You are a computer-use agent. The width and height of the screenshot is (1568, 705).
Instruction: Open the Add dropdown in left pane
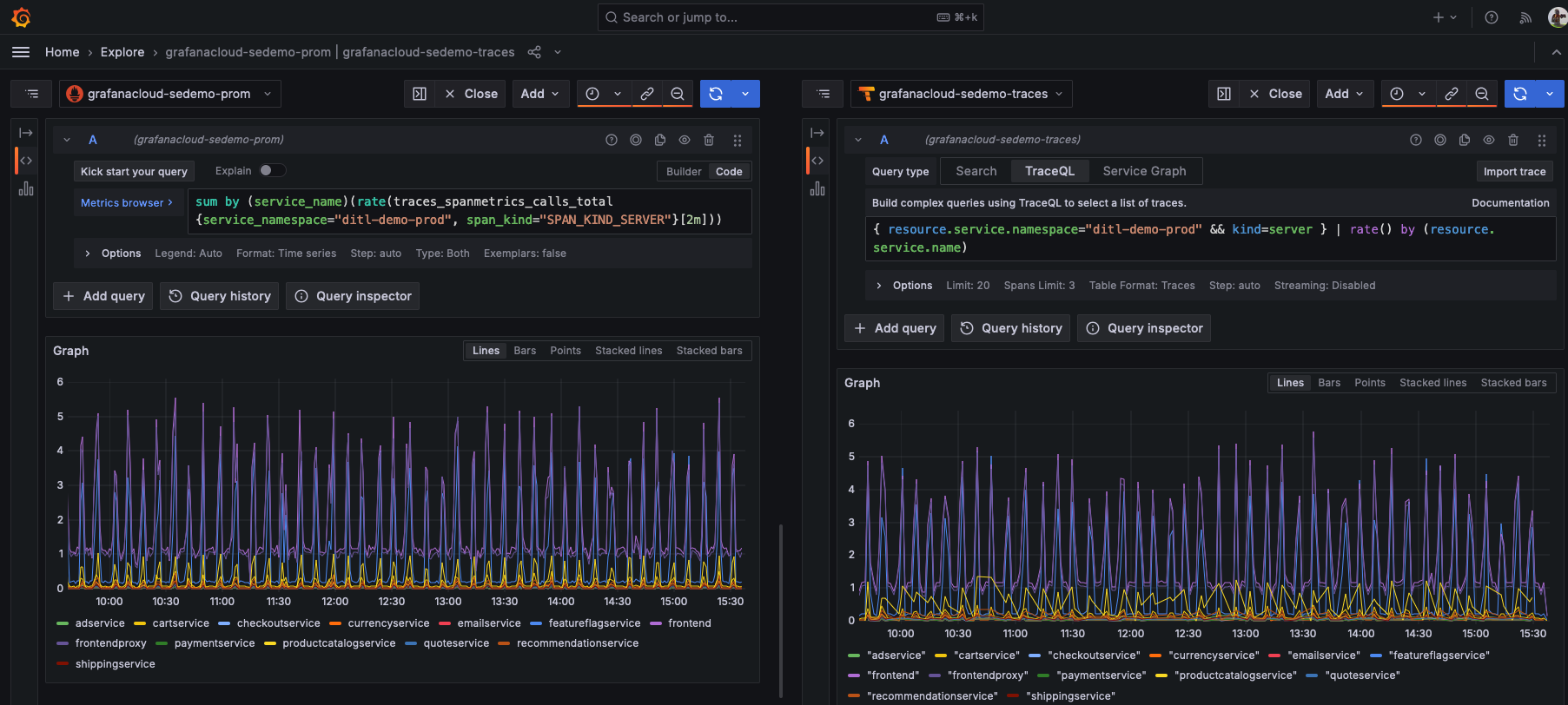[540, 94]
